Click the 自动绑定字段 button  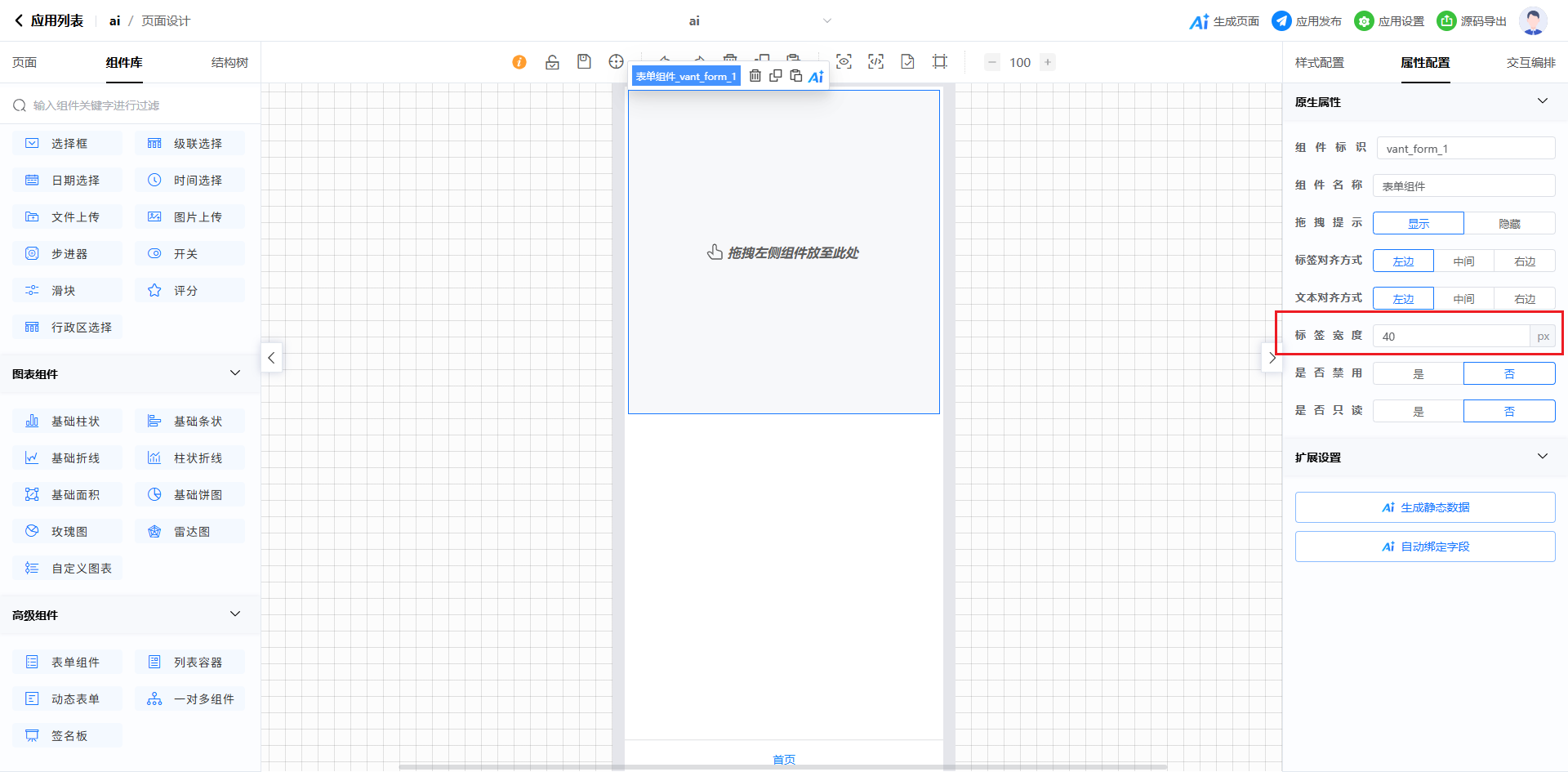click(x=1424, y=547)
